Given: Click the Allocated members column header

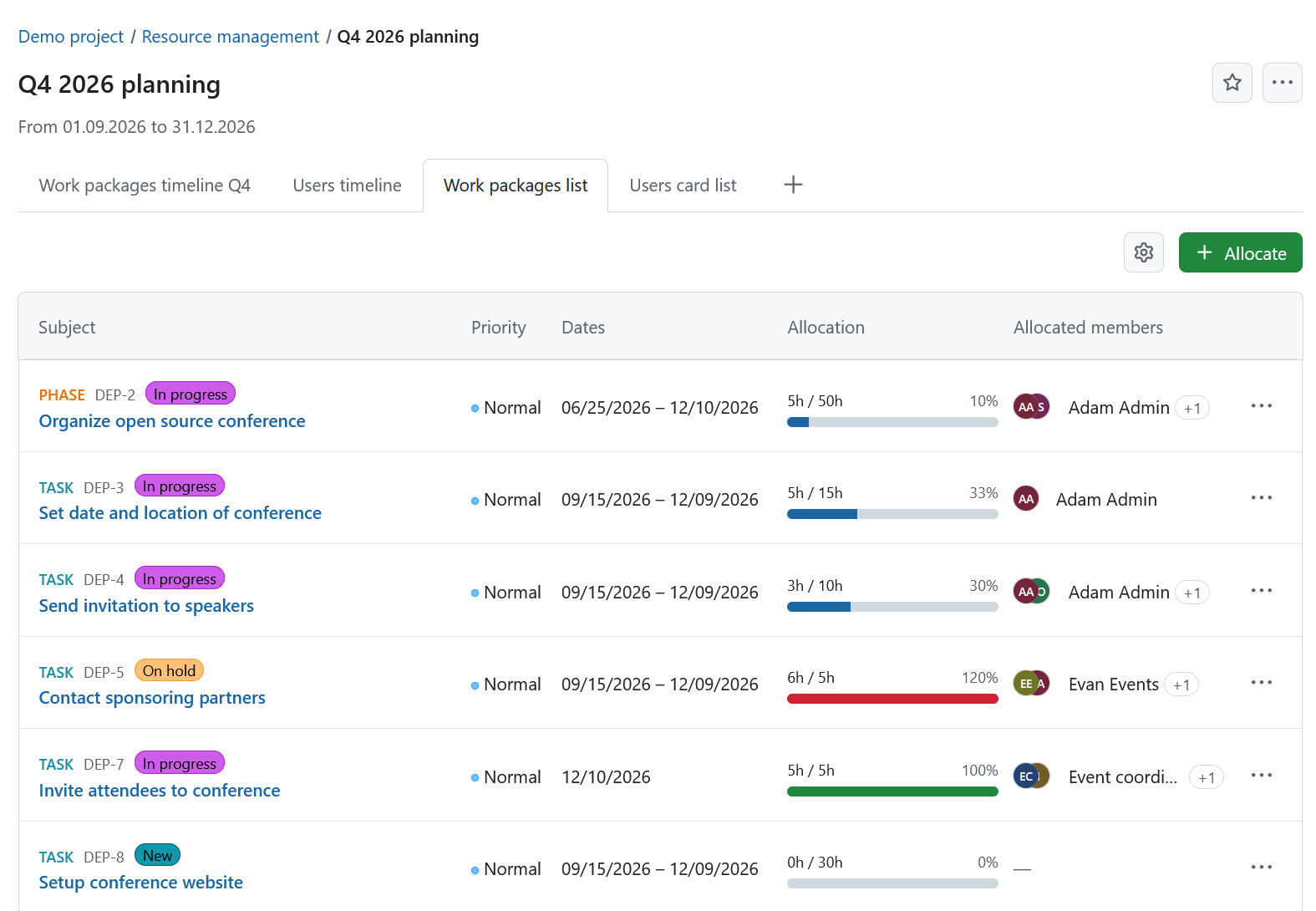Looking at the screenshot, I should click(x=1088, y=328).
